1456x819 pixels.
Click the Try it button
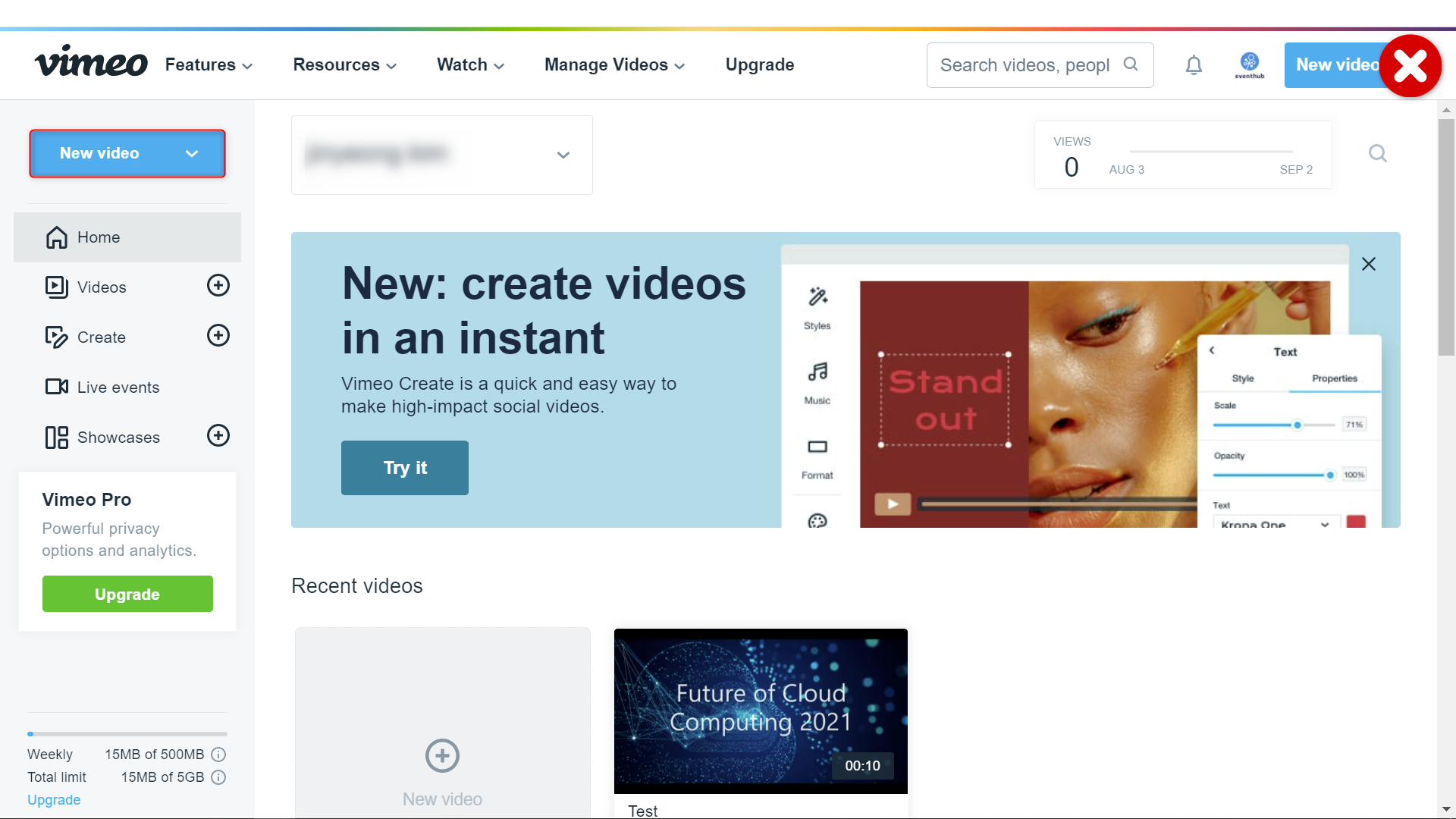pos(405,468)
